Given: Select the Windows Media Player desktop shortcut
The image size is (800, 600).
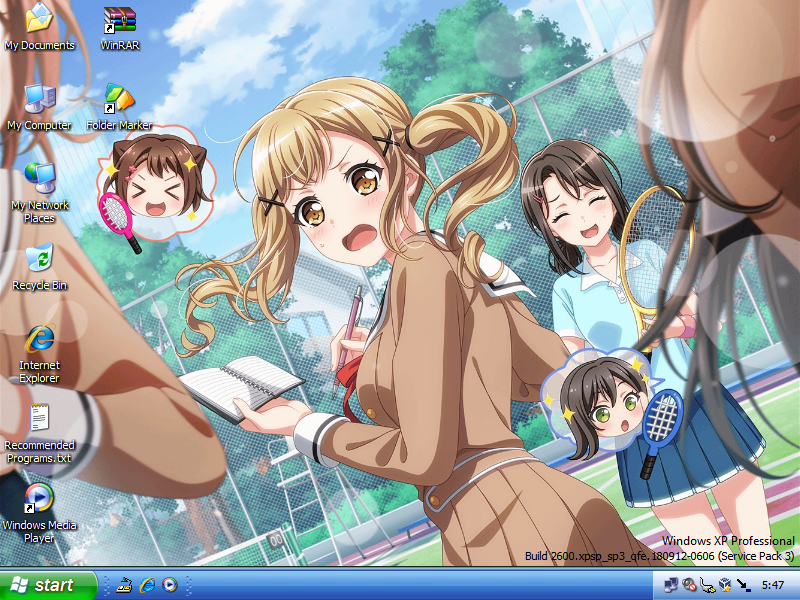Looking at the screenshot, I should (39, 513).
